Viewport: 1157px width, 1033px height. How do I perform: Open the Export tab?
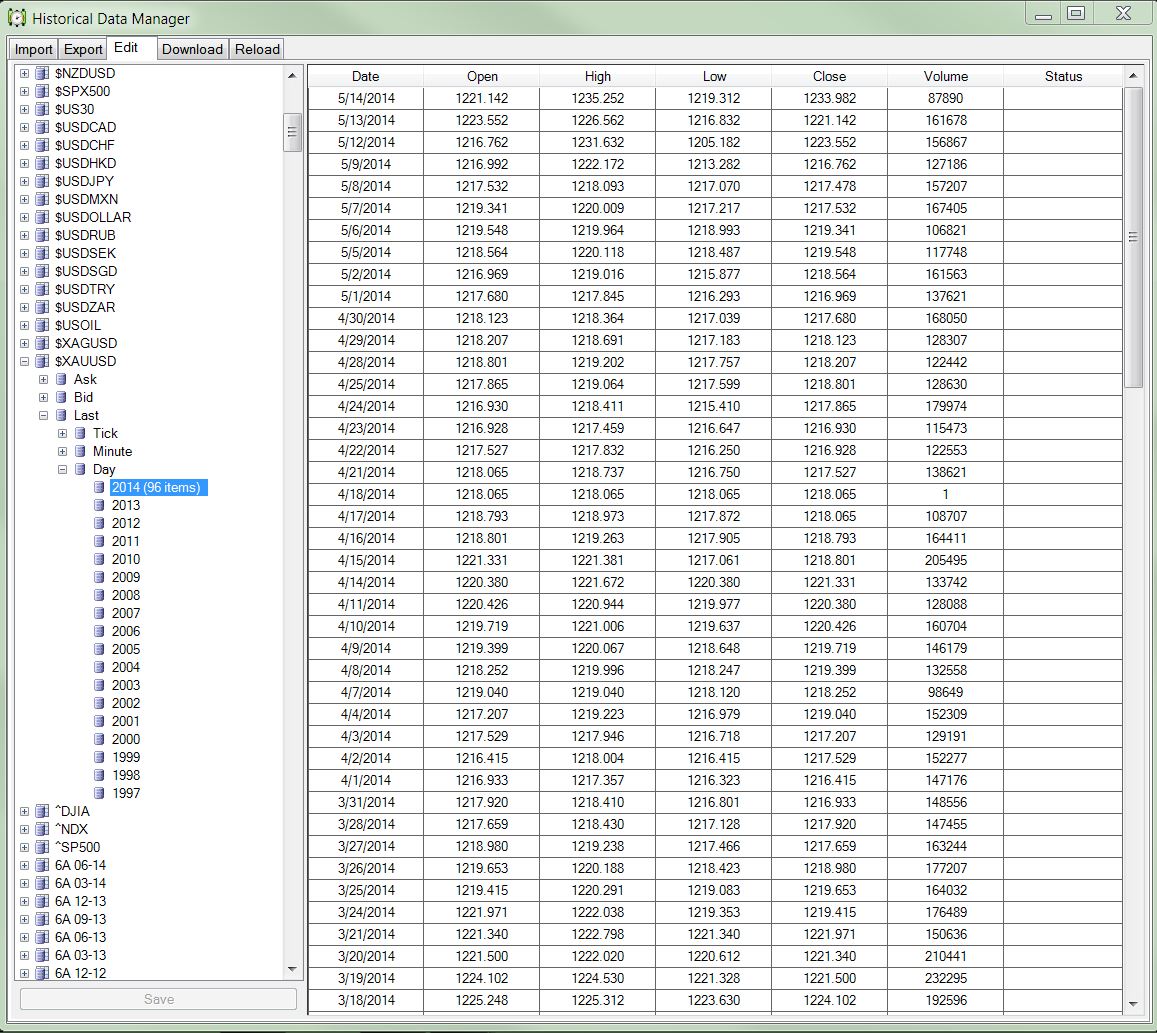83,49
